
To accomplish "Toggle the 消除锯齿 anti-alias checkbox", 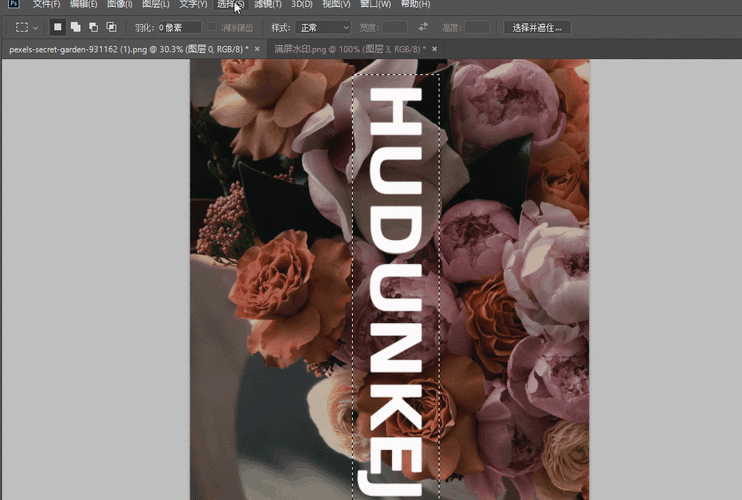I will click(x=213, y=27).
